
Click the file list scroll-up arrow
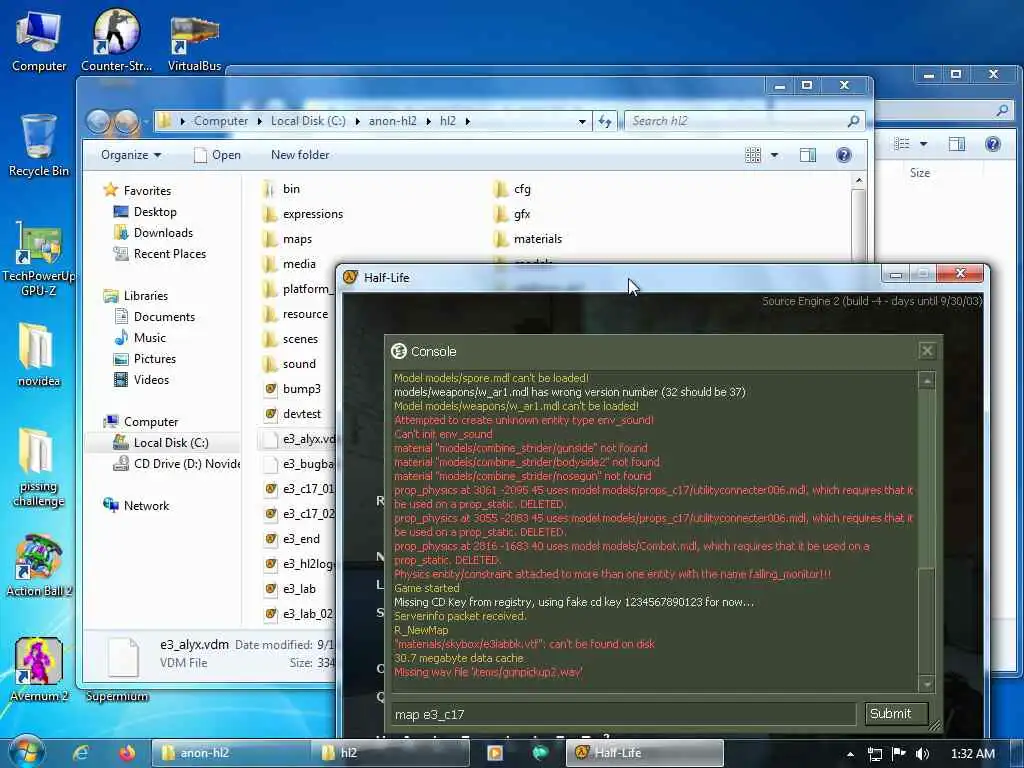click(x=858, y=181)
